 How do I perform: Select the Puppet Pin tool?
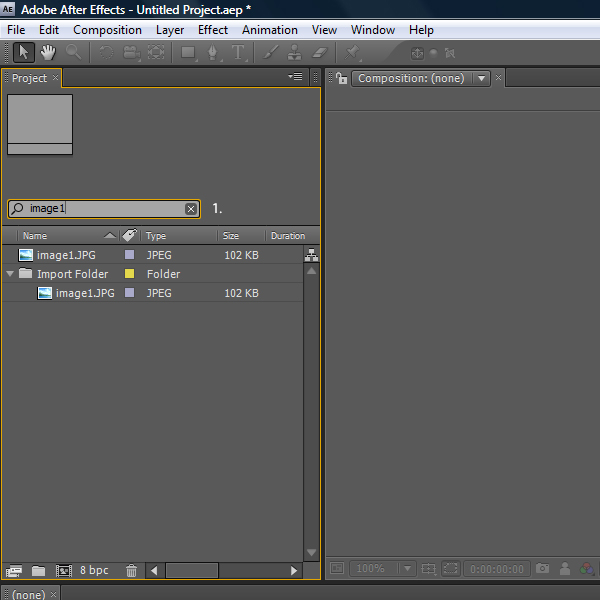pyautogui.click(x=352, y=53)
